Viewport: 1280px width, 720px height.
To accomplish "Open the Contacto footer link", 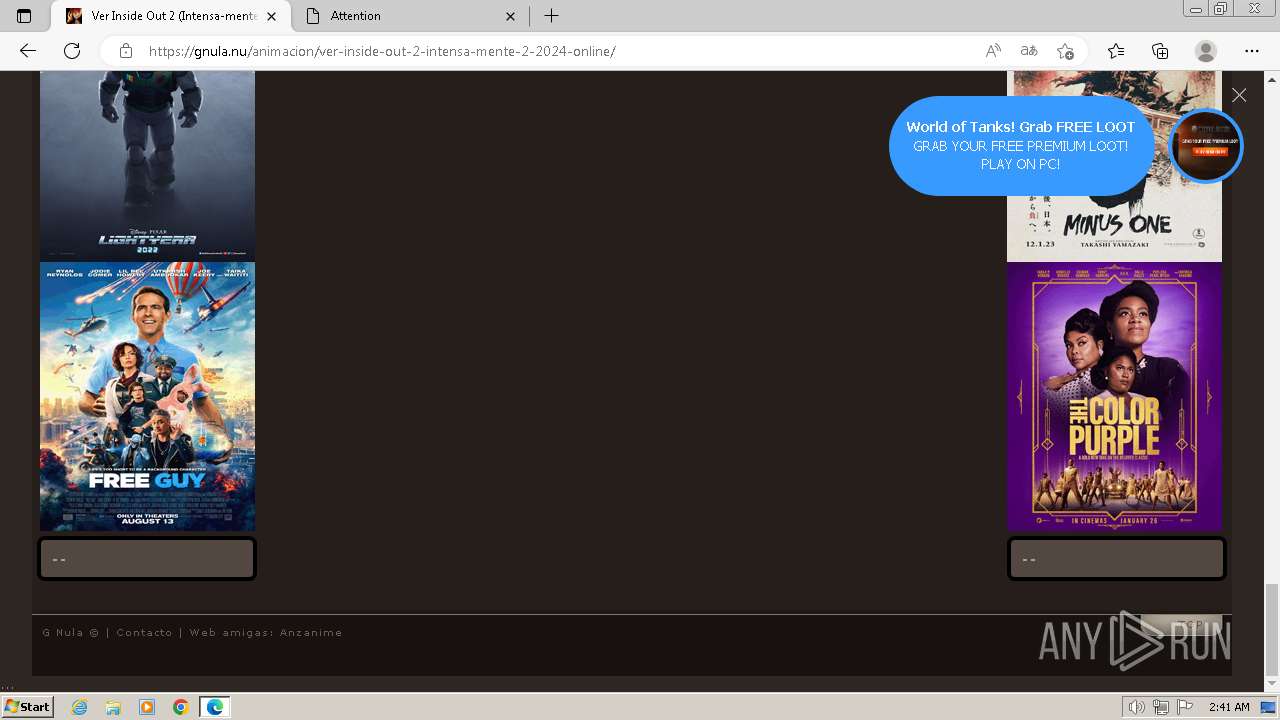I will pos(144,632).
